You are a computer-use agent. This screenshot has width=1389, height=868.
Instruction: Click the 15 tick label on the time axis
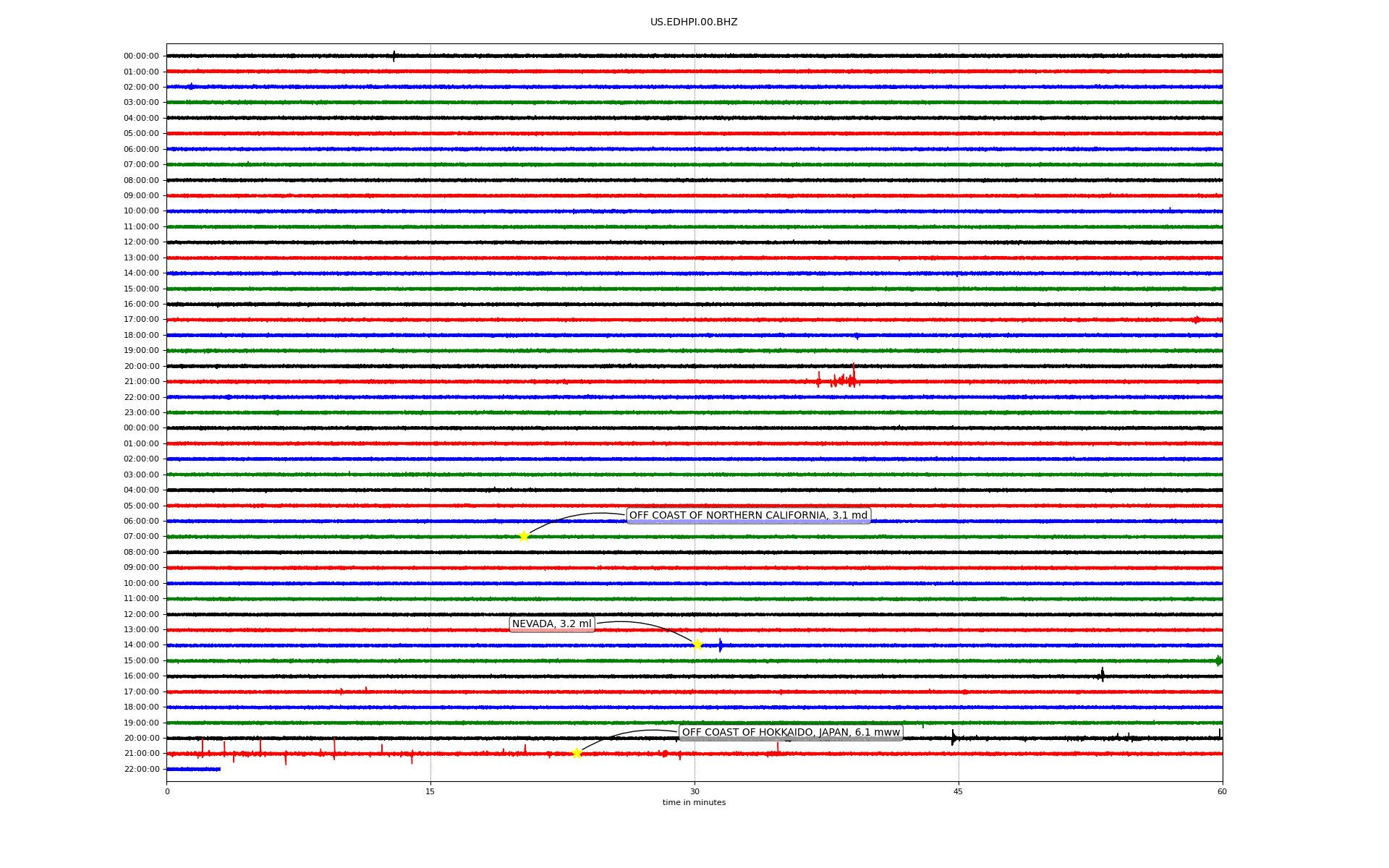(430, 791)
